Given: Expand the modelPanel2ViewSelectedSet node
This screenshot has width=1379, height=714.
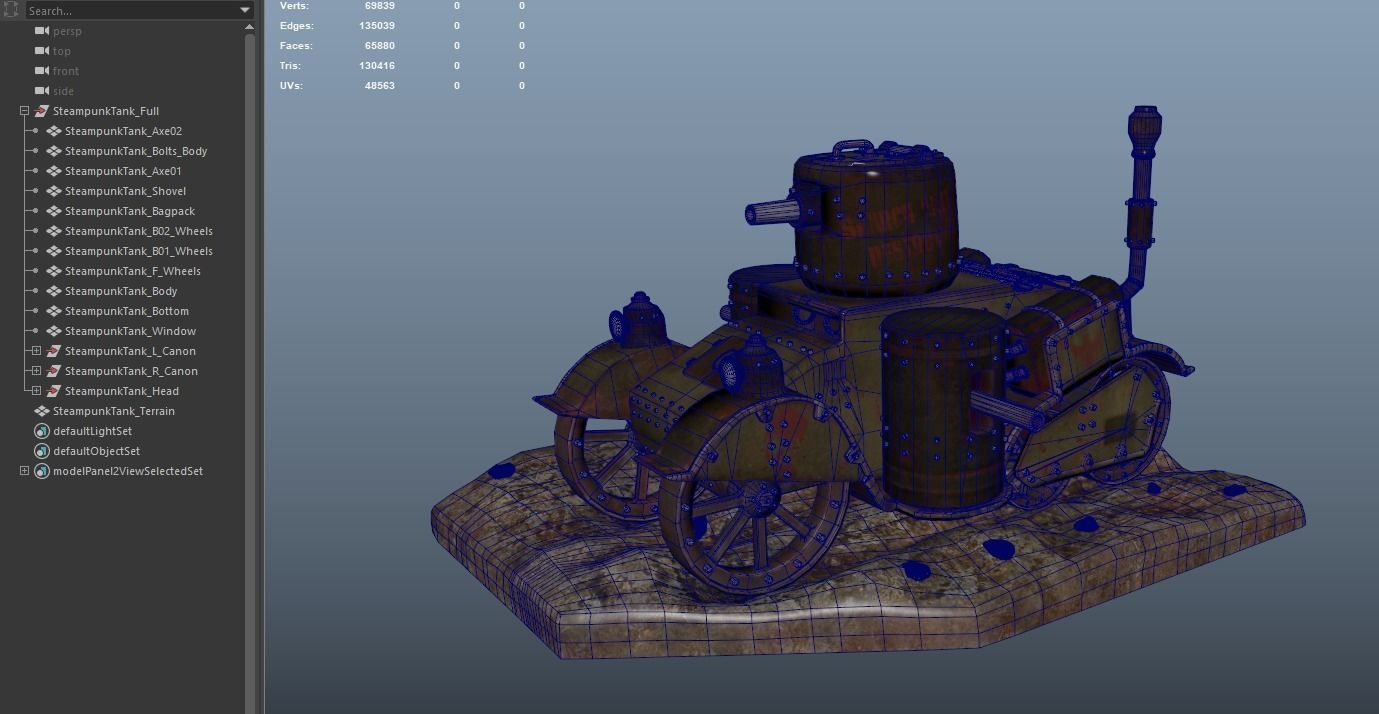Looking at the screenshot, I should tap(24, 471).
